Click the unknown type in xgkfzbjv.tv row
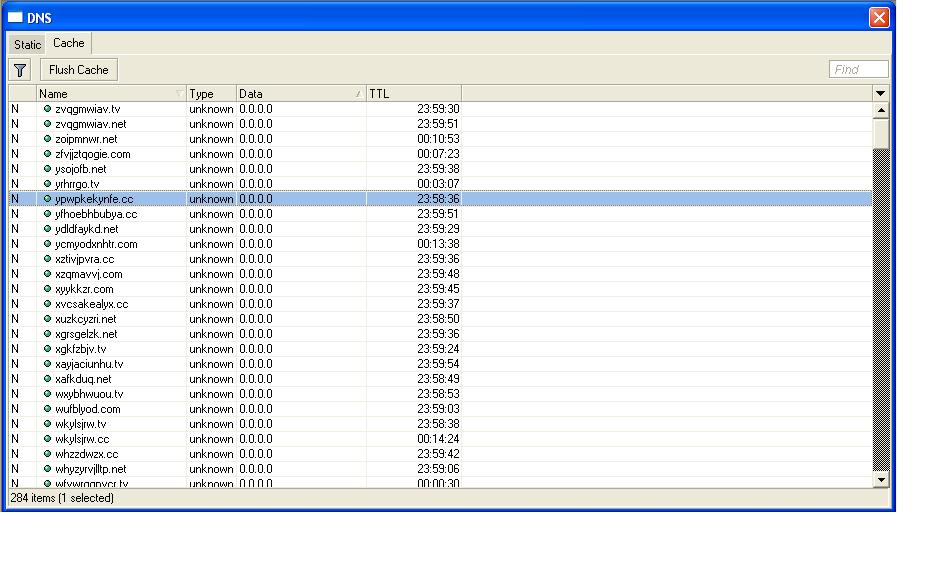The height and width of the screenshot is (572, 941). [x=211, y=349]
